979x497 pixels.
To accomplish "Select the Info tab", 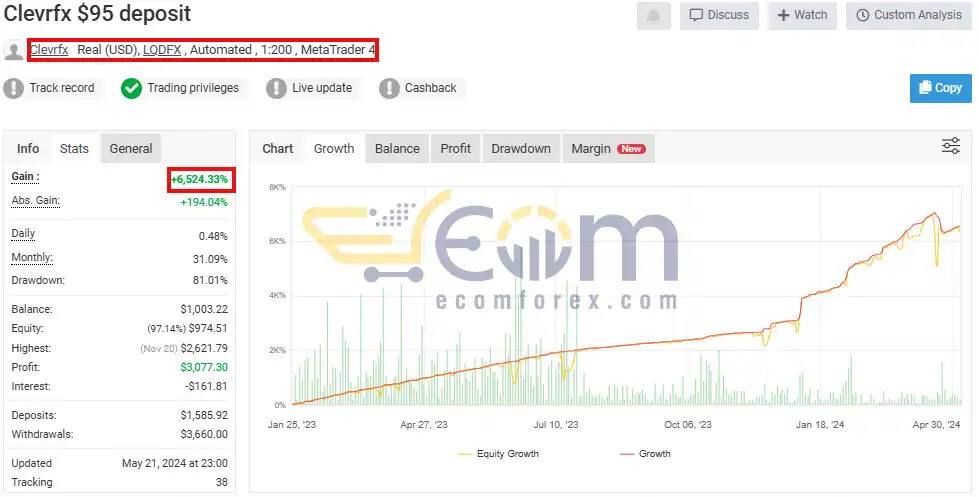I will pos(28,149).
